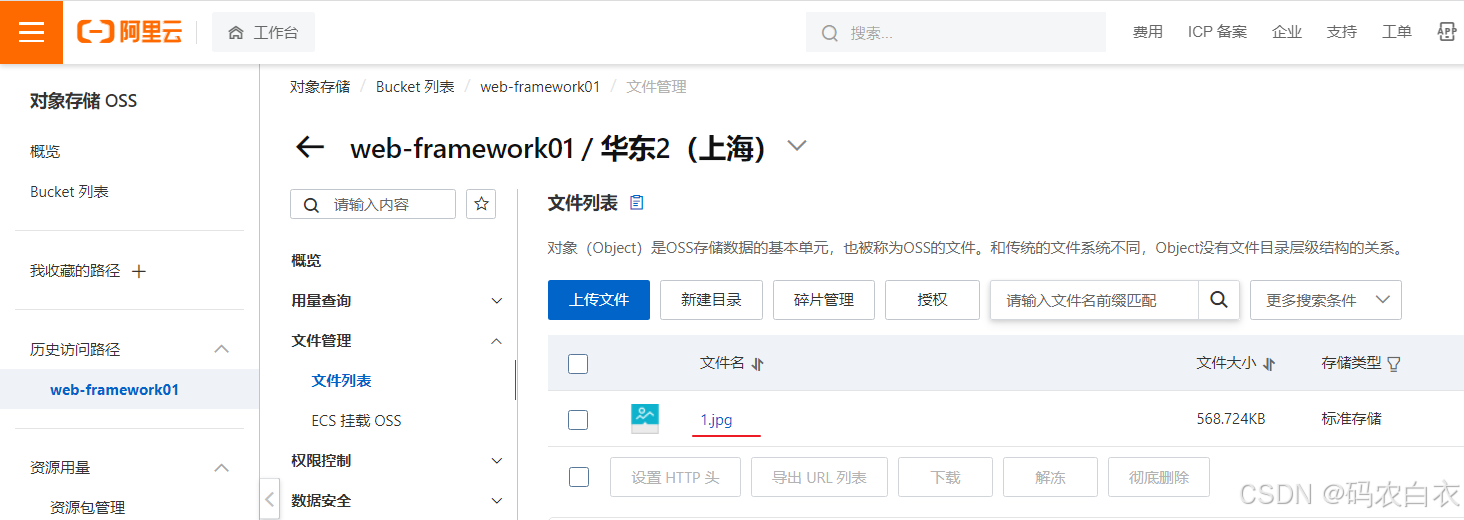The image size is (1464, 520).
Task: Click the 新建目录 button
Action: (x=711, y=300)
